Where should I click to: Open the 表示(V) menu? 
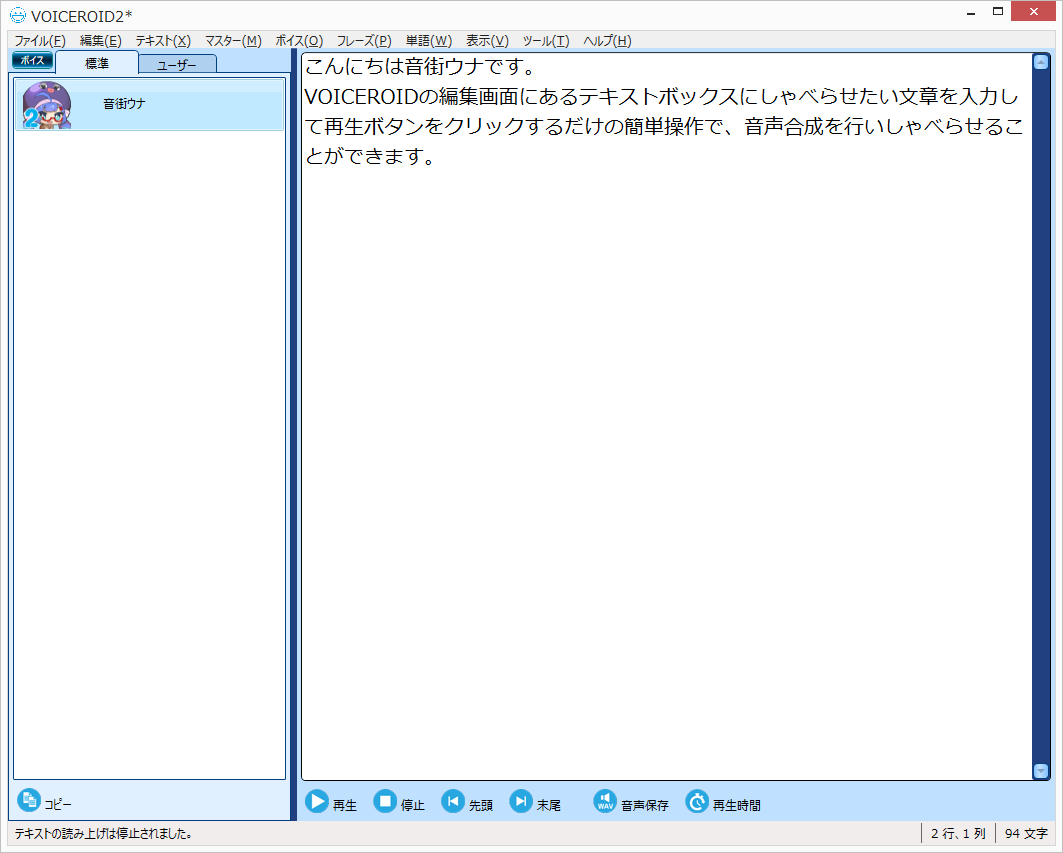tap(487, 41)
